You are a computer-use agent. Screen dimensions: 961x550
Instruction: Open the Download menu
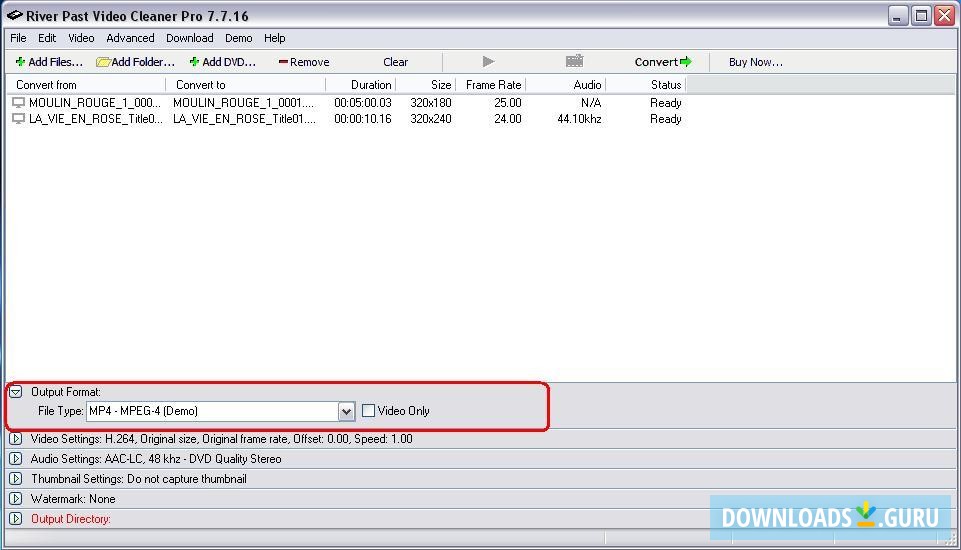coord(190,38)
